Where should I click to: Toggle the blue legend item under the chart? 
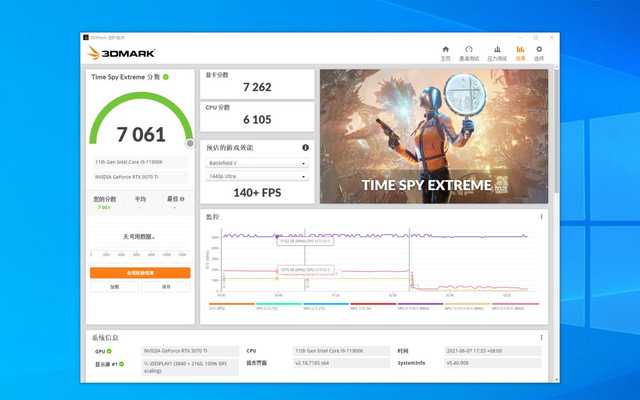click(x=326, y=306)
